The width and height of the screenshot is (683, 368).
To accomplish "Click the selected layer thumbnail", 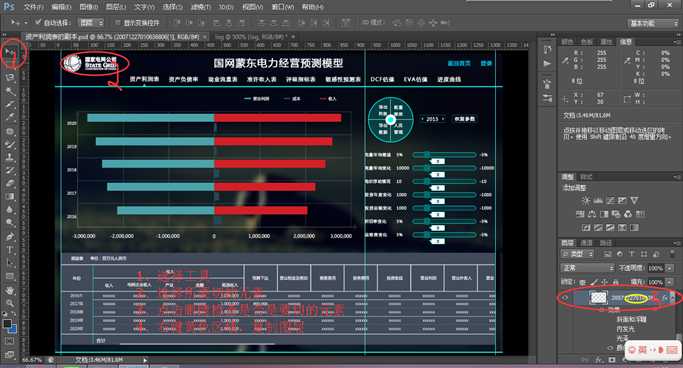I will click(x=598, y=298).
